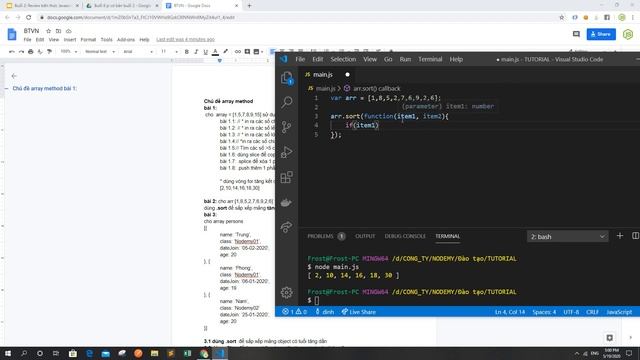Image resolution: width=640 pixels, height=360 pixels.
Task: Switch to the OUTPUT panel tab
Action: (364, 236)
